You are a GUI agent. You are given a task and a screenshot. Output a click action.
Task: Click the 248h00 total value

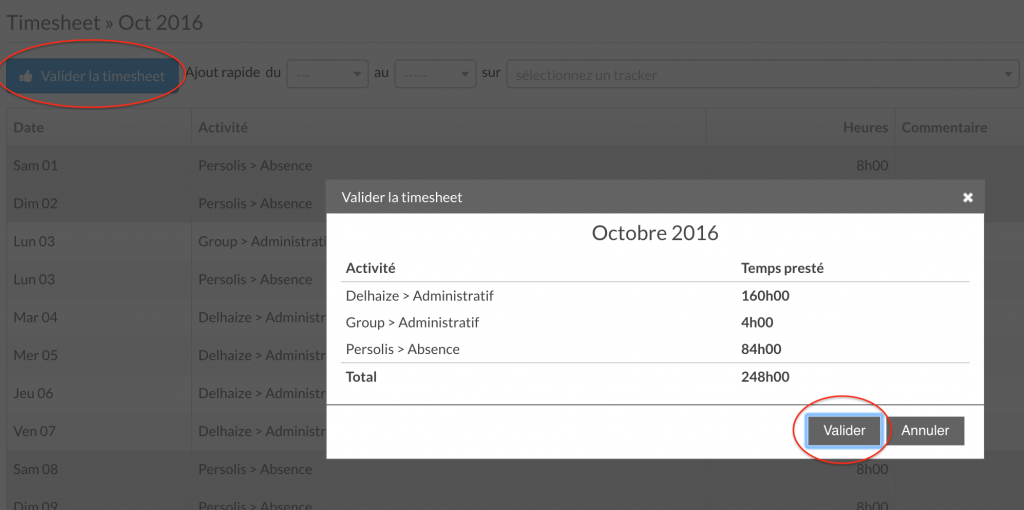point(765,377)
